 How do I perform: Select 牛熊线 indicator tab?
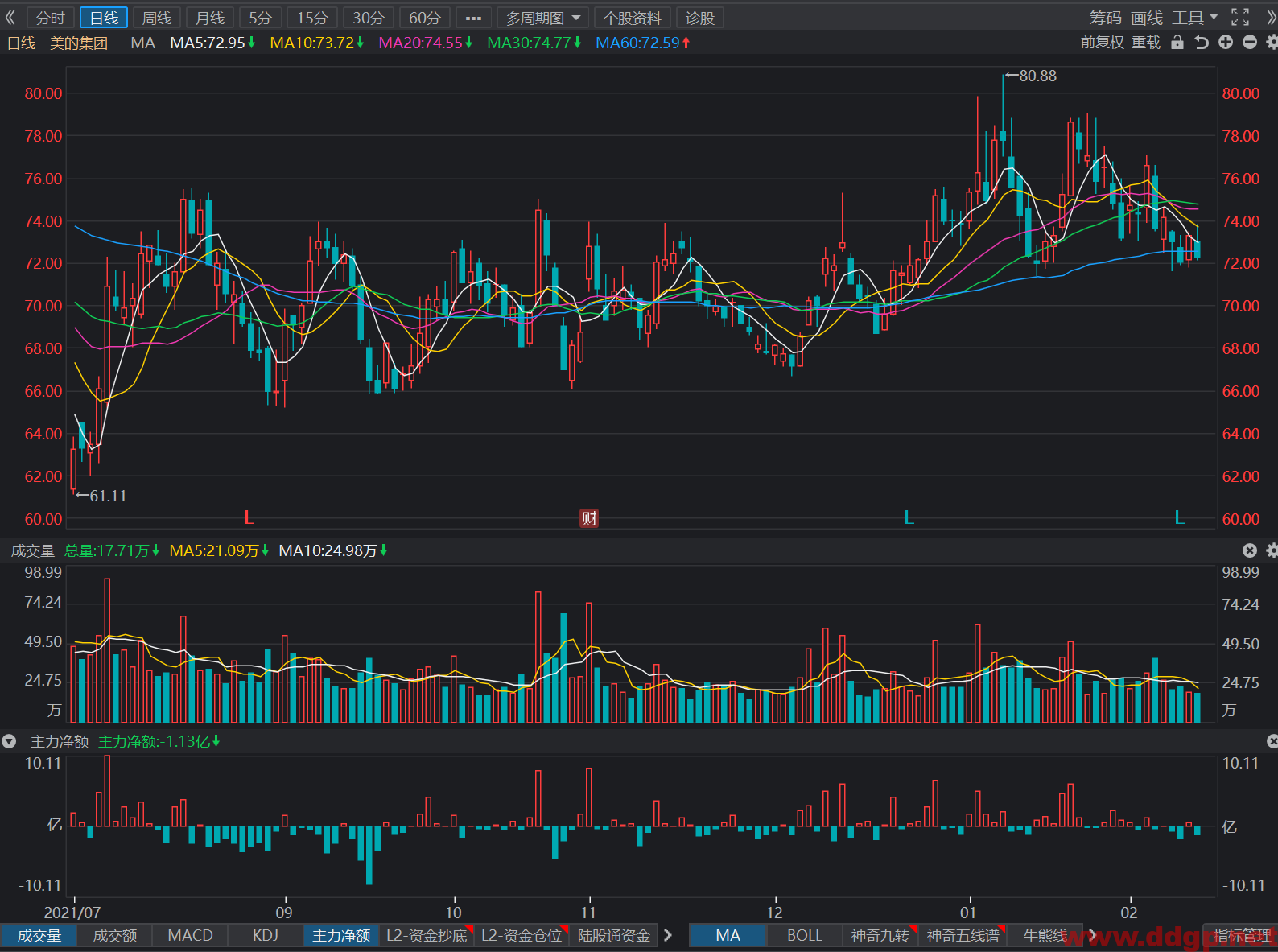[x=1045, y=935]
